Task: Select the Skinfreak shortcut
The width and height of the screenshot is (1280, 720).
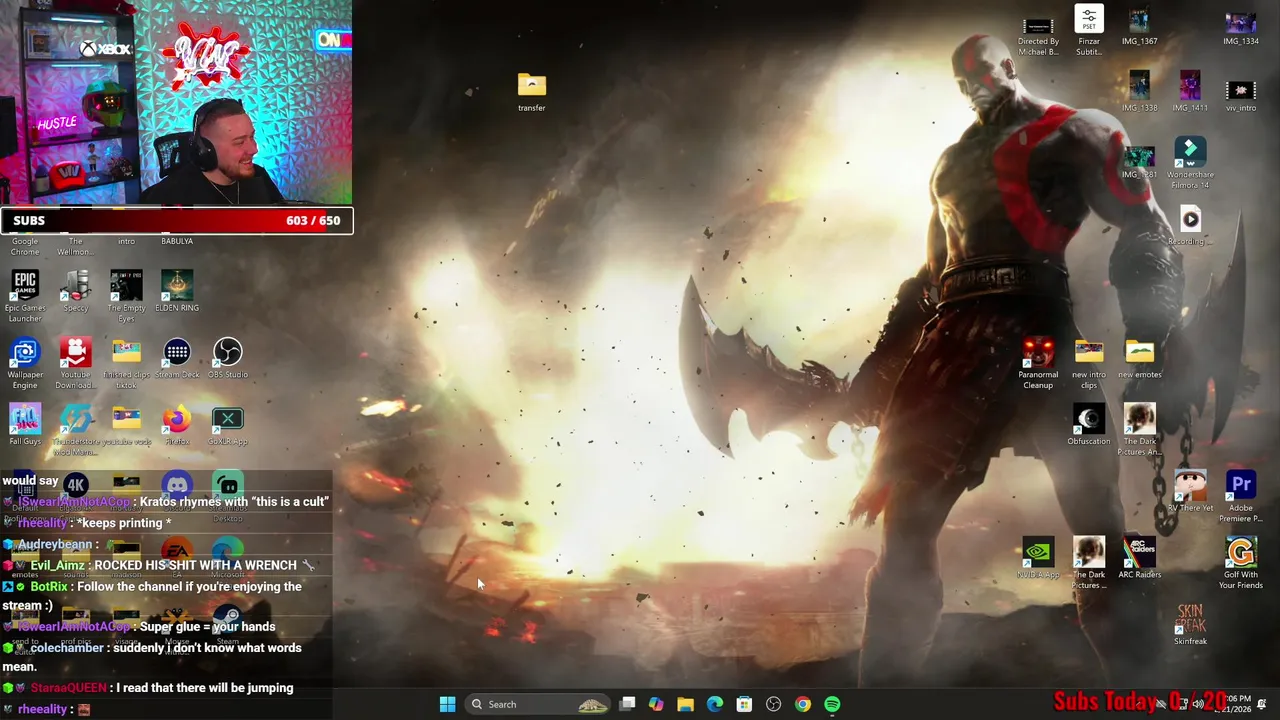Action: pos(1190,624)
